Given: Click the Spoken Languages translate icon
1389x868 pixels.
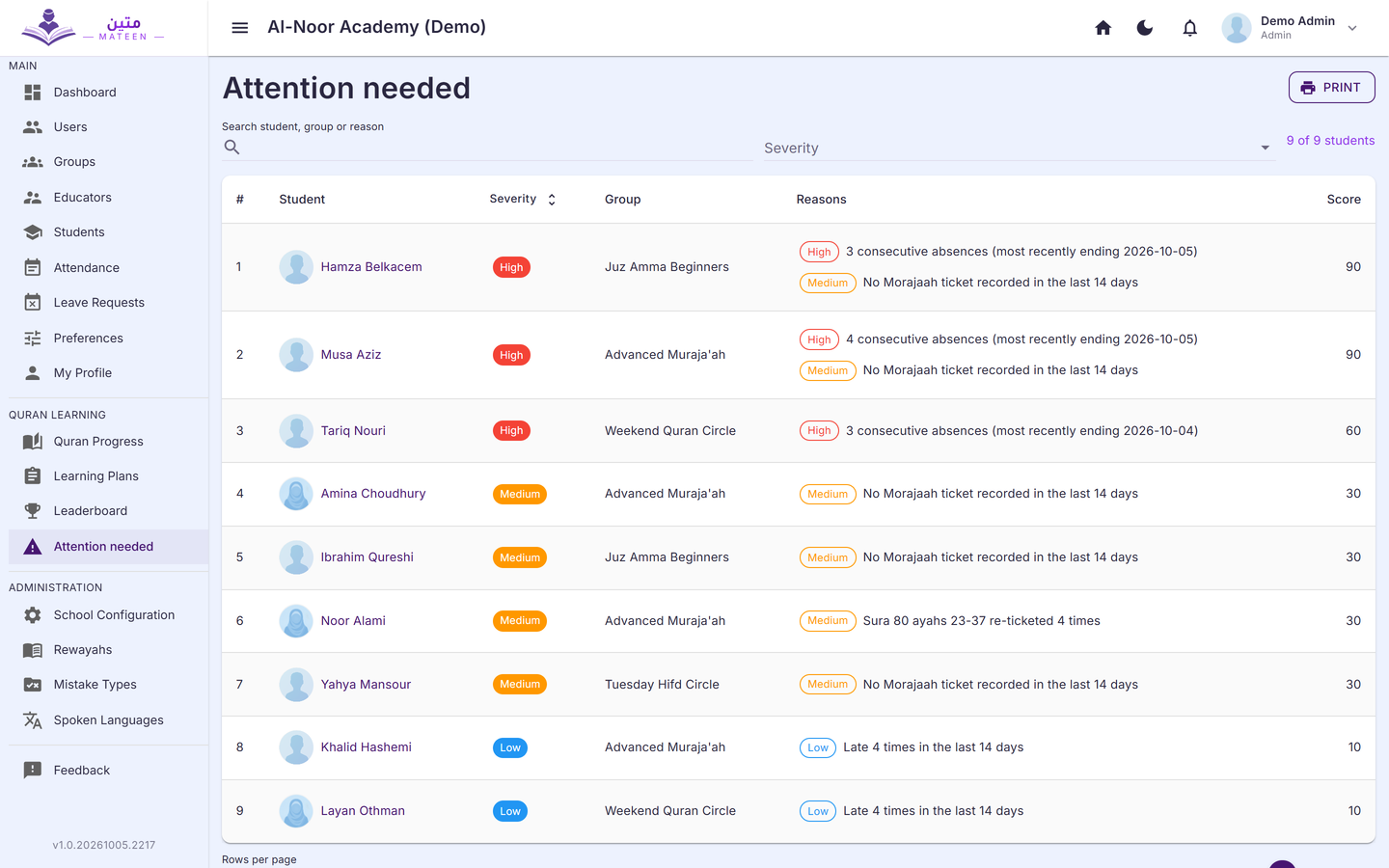Looking at the screenshot, I should point(33,720).
